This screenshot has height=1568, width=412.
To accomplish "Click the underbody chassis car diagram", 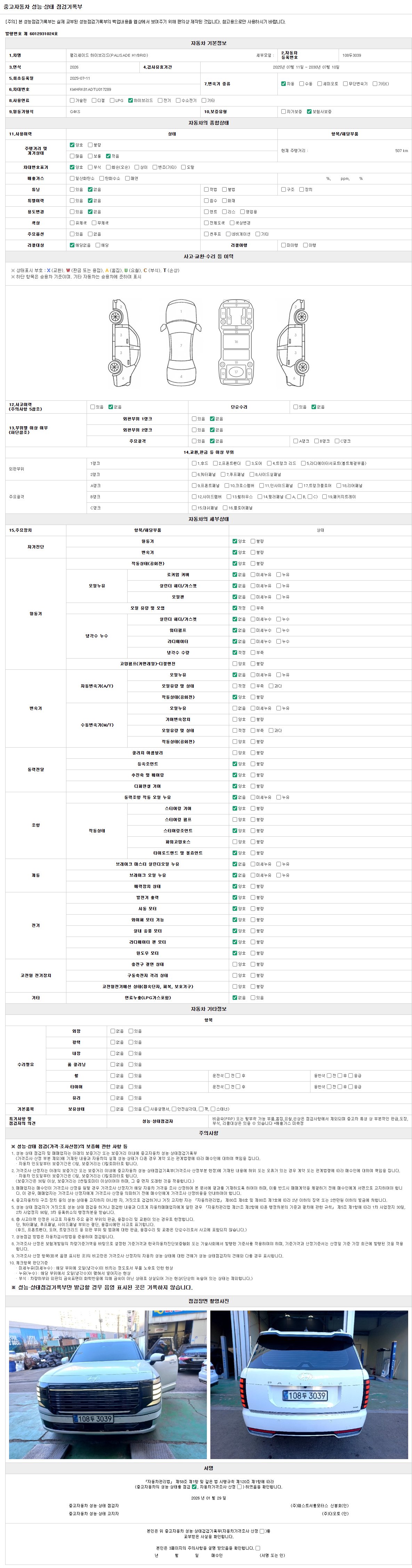I will coord(236,343).
